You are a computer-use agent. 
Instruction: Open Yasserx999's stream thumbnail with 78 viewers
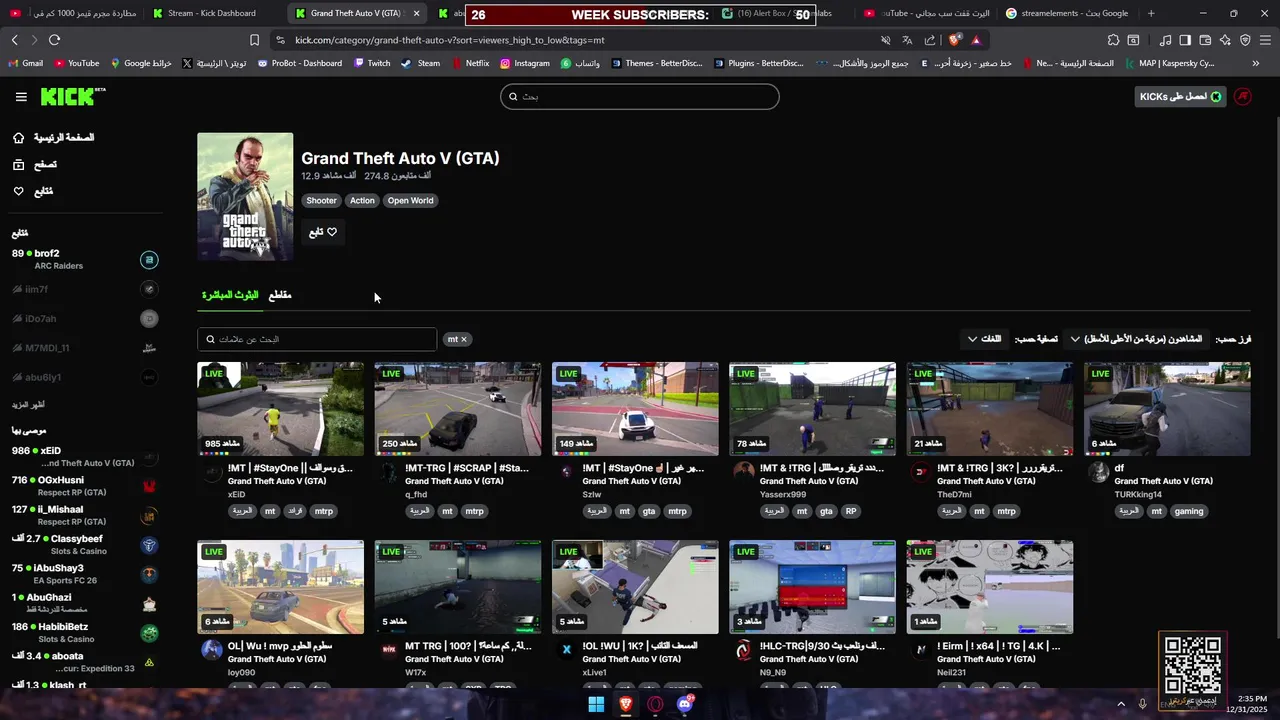[x=812, y=408]
